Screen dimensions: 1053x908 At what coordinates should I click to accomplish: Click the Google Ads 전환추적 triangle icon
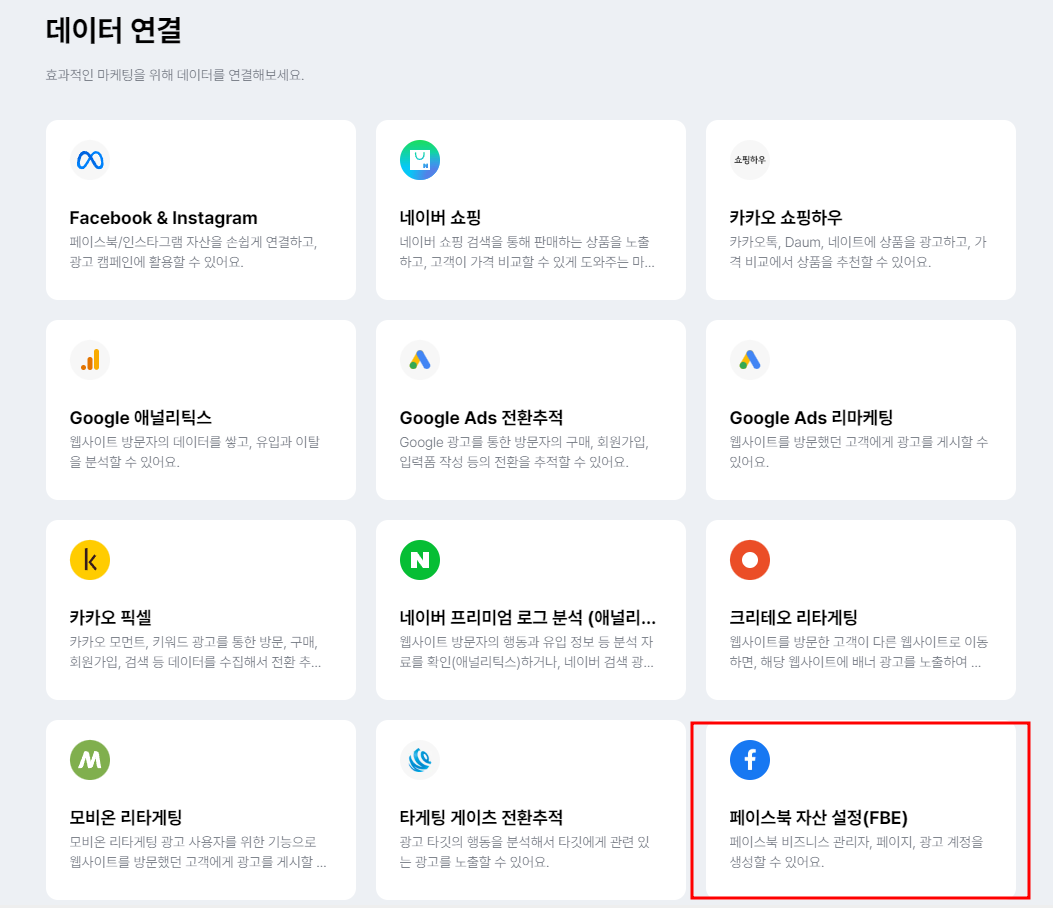pos(420,359)
